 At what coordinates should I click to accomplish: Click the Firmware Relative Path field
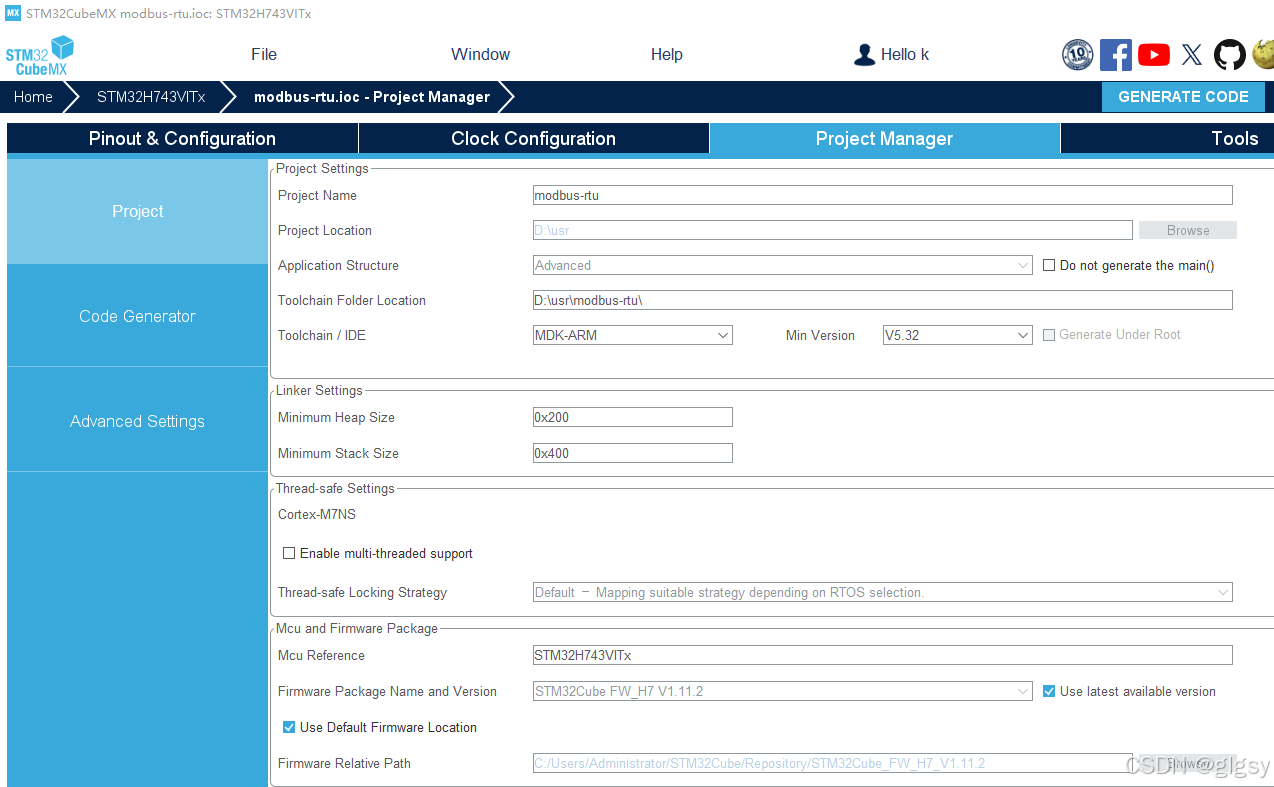832,763
